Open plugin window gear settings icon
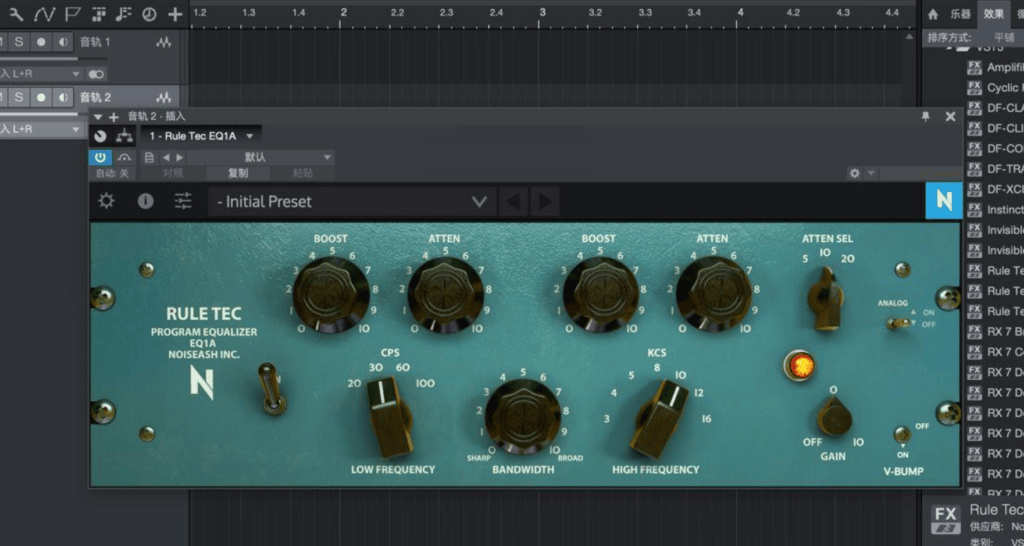This screenshot has height=546, width=1024. coord(855,173)
